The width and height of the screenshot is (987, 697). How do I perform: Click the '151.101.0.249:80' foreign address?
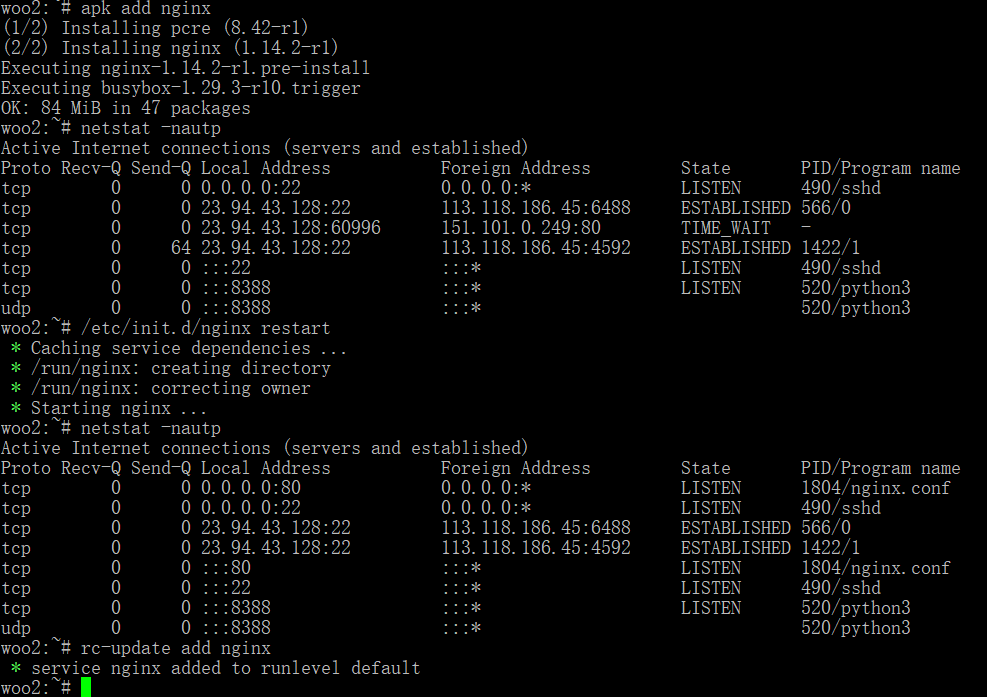tap(521, 228)
